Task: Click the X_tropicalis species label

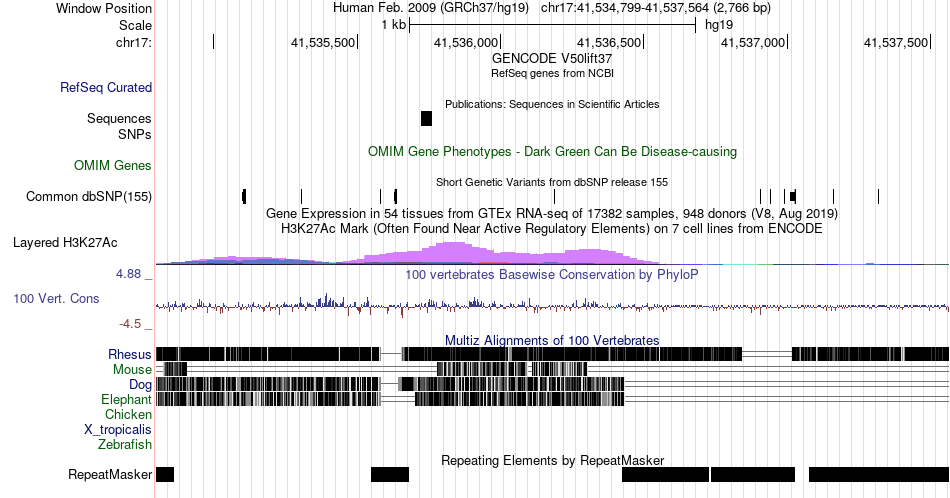Action: click(118, 430)
